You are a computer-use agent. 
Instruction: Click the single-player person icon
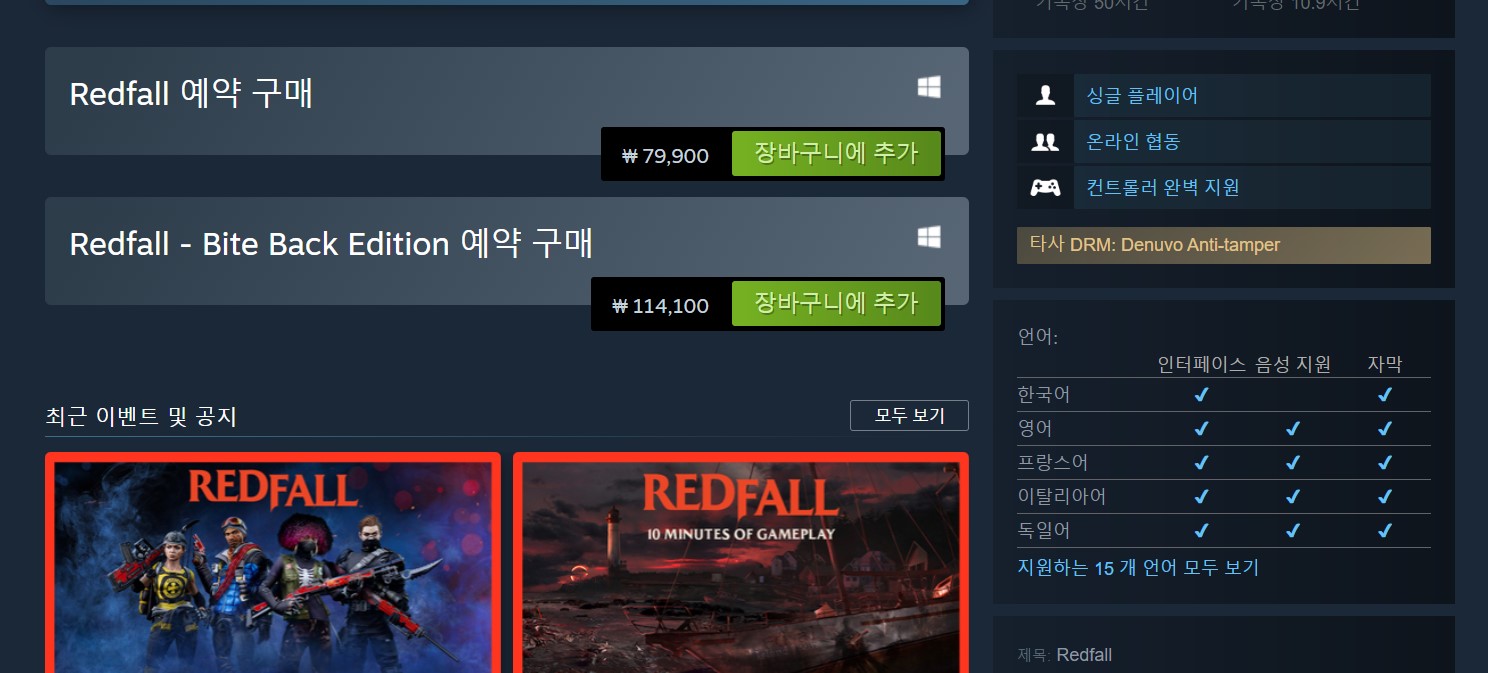pos(1045,95)
